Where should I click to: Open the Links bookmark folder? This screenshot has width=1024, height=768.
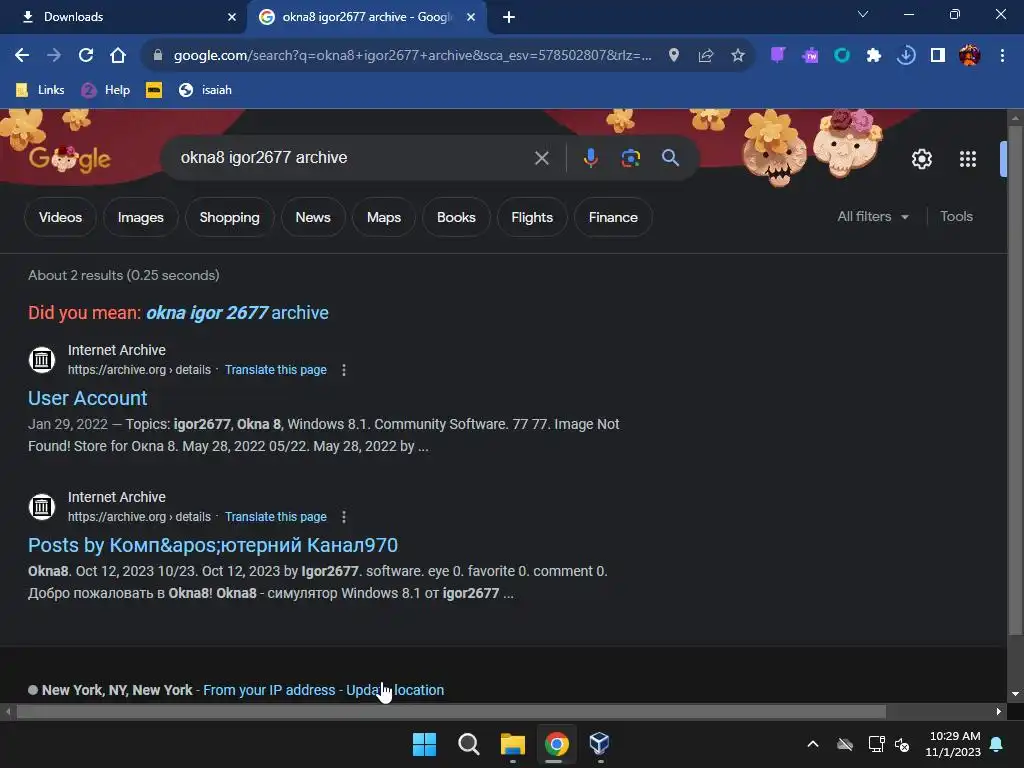pos(40,90)
